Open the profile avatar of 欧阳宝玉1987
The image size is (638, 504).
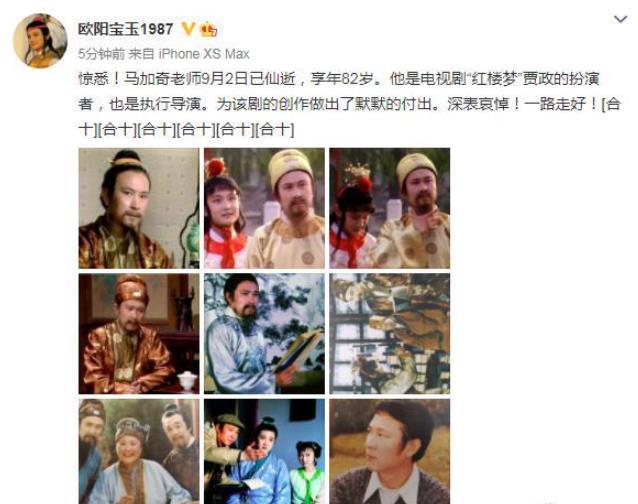pos(39,41)
